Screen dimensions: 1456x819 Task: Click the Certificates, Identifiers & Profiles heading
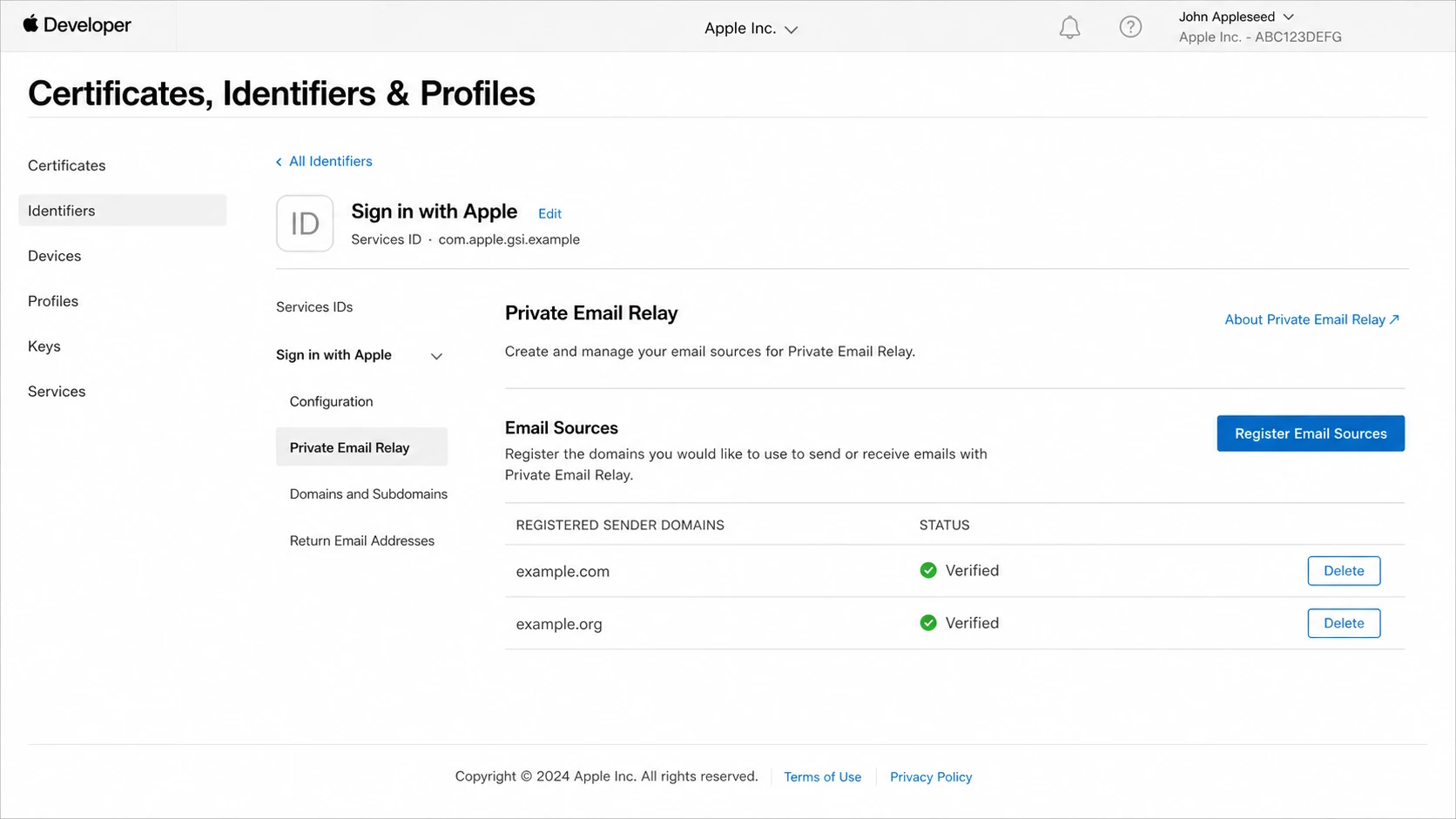281,93
